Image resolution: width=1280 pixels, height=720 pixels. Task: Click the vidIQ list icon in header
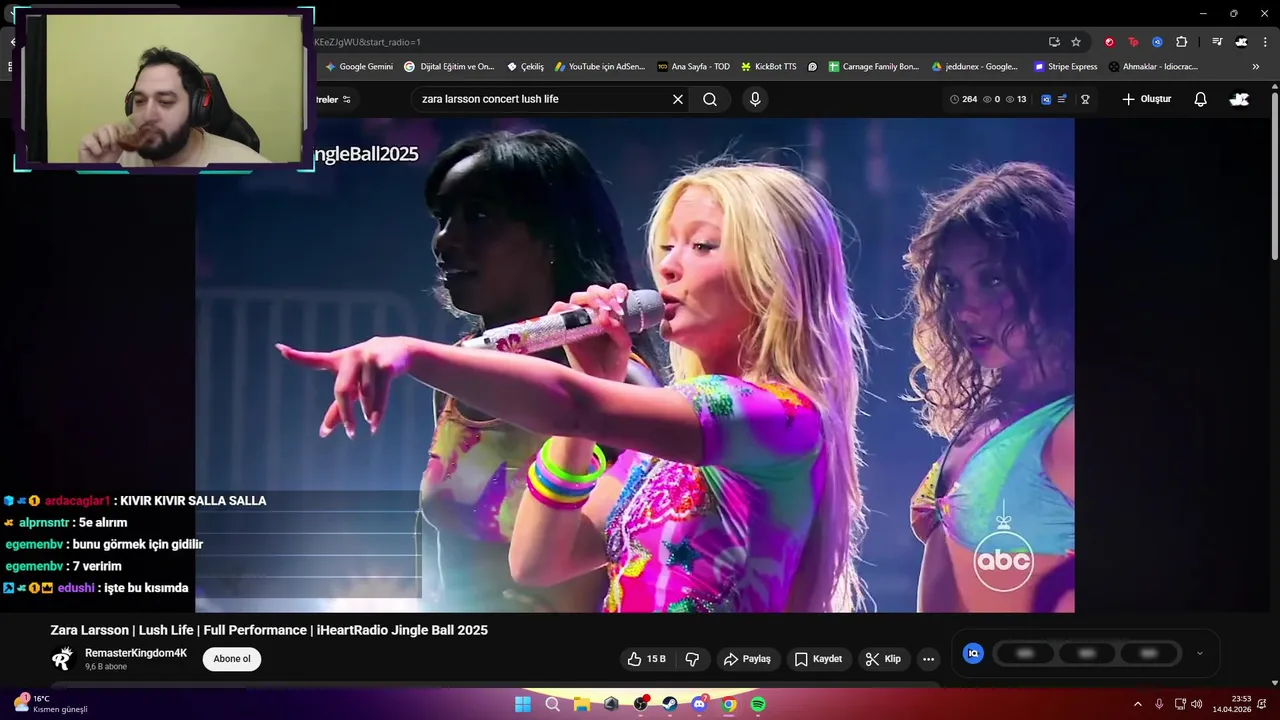(1062, 99)
